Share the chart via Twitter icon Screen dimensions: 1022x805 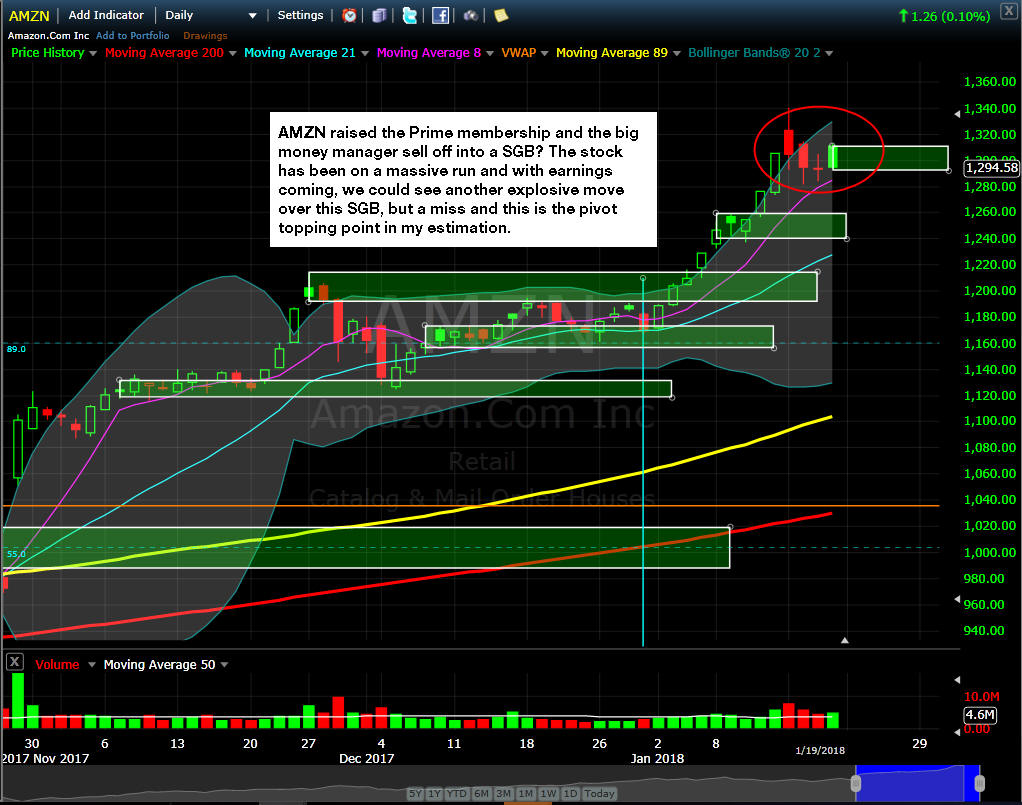[409, 16]
